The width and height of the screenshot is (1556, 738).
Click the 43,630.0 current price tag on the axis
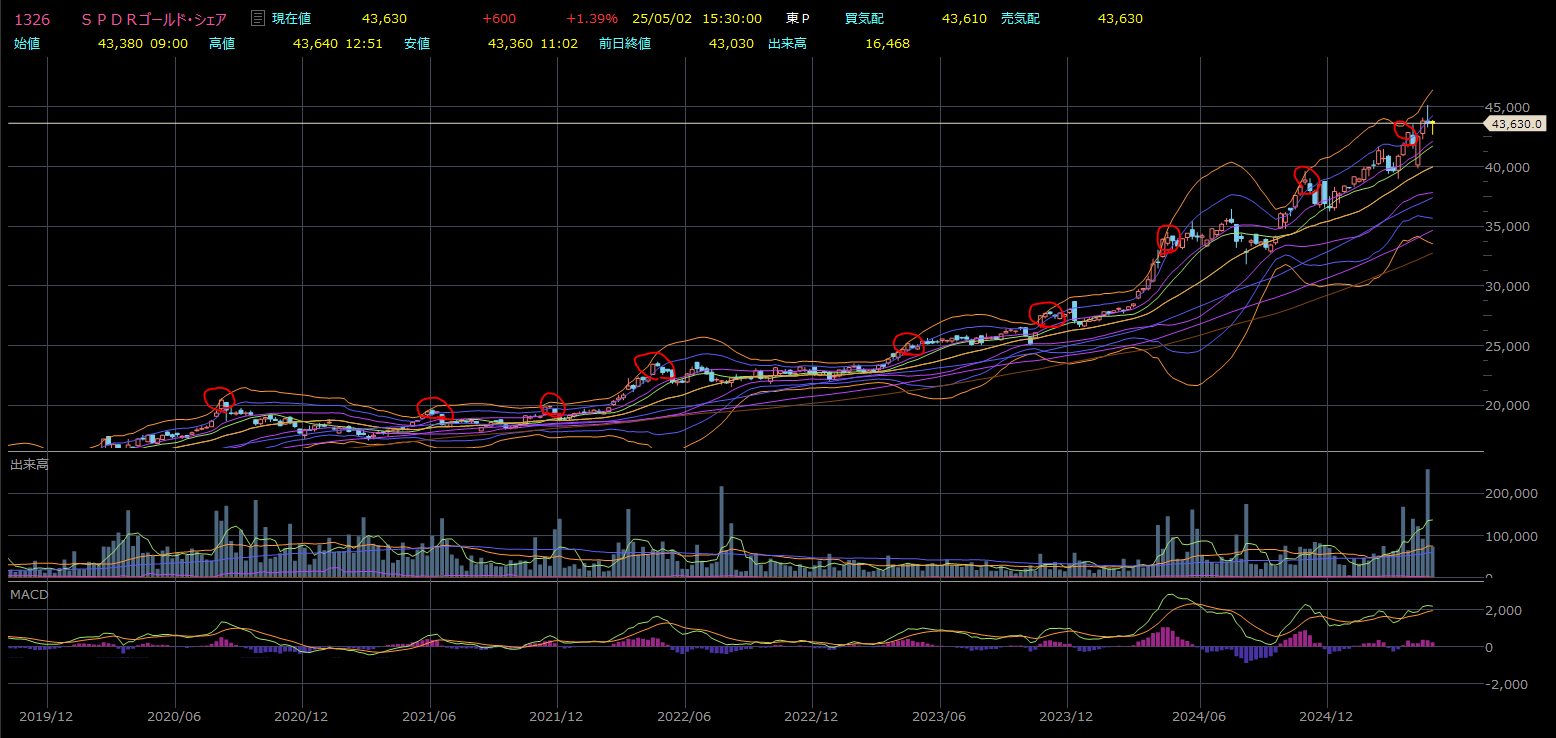click(1515, 124)
